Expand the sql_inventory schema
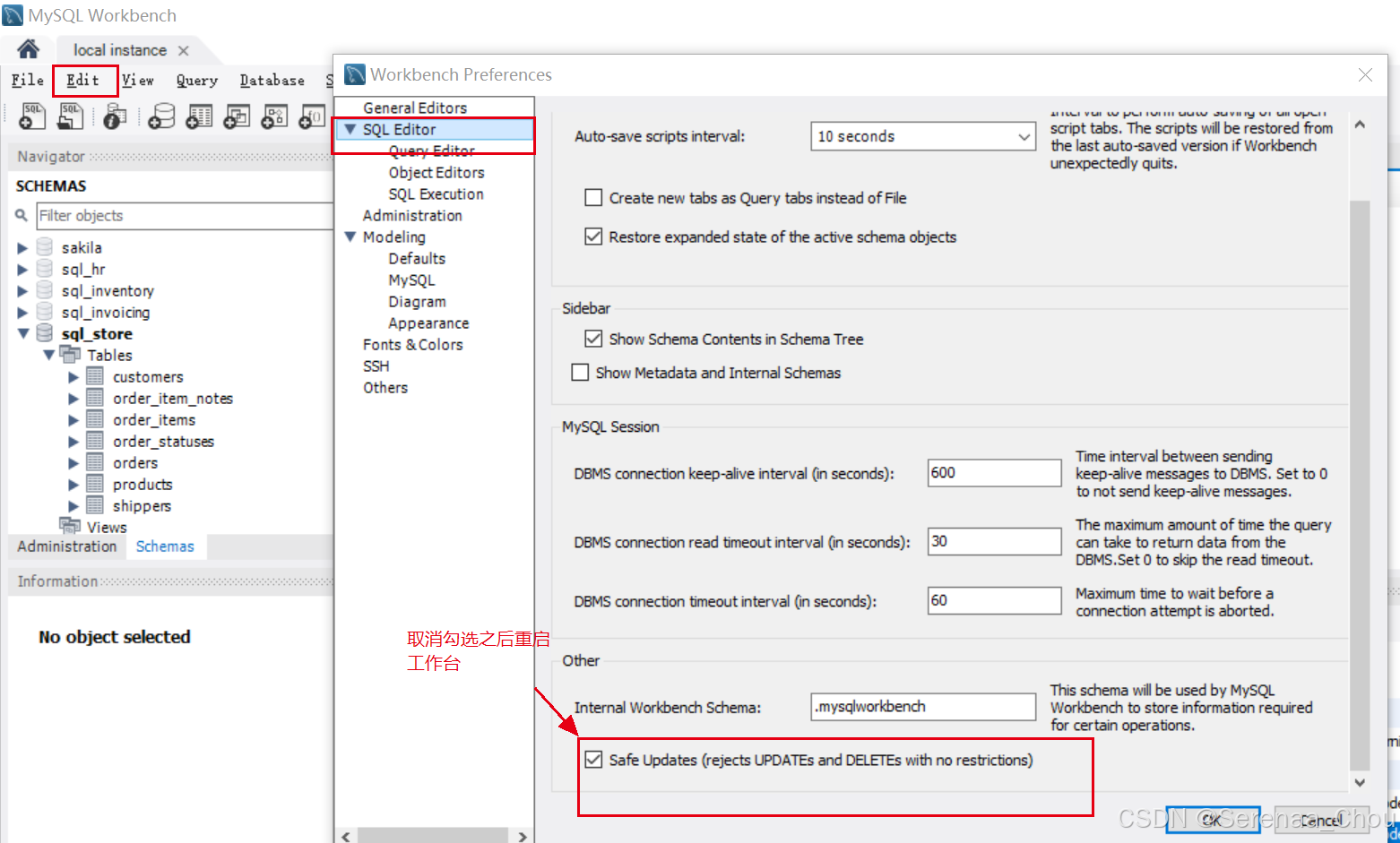Image resolution: width=1400 pixels, height=843 pixels. pos(22,291)
